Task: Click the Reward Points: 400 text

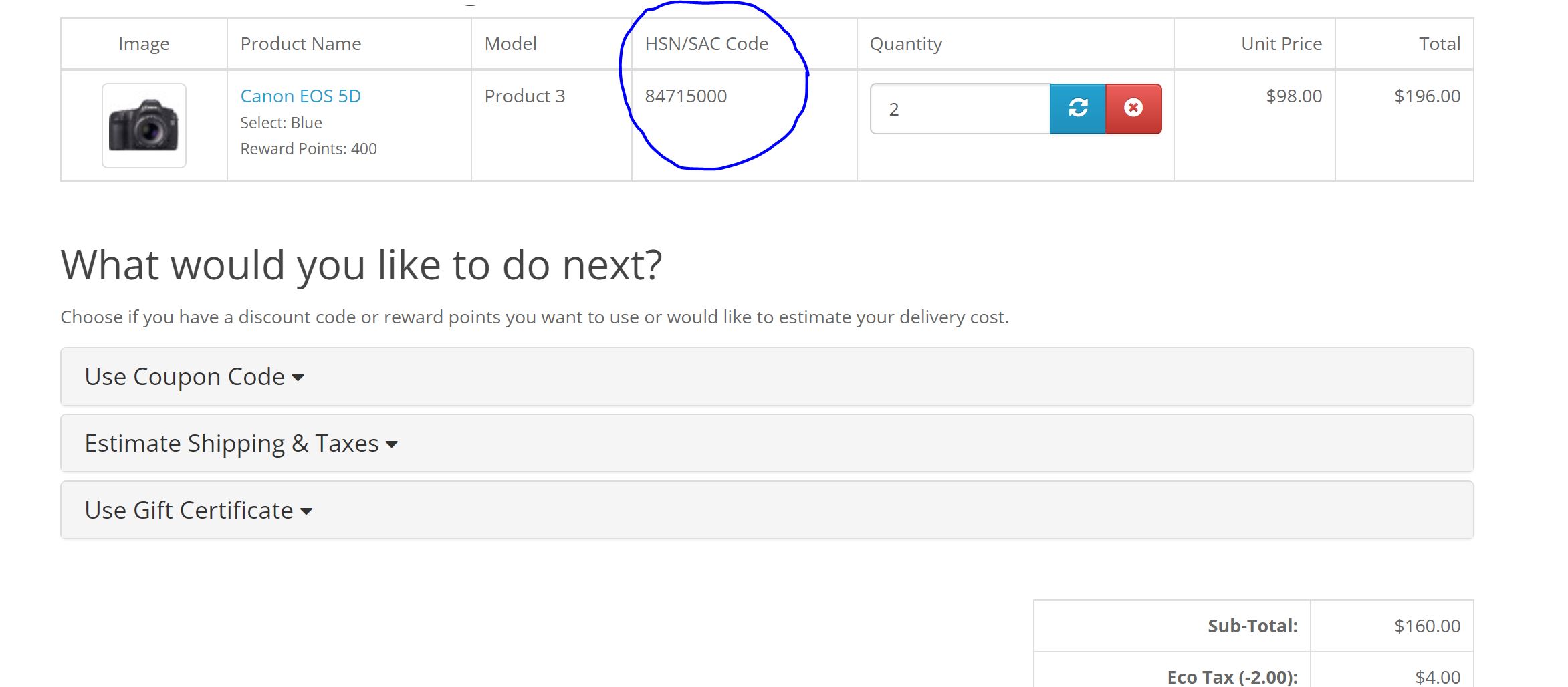Action: 308,149
